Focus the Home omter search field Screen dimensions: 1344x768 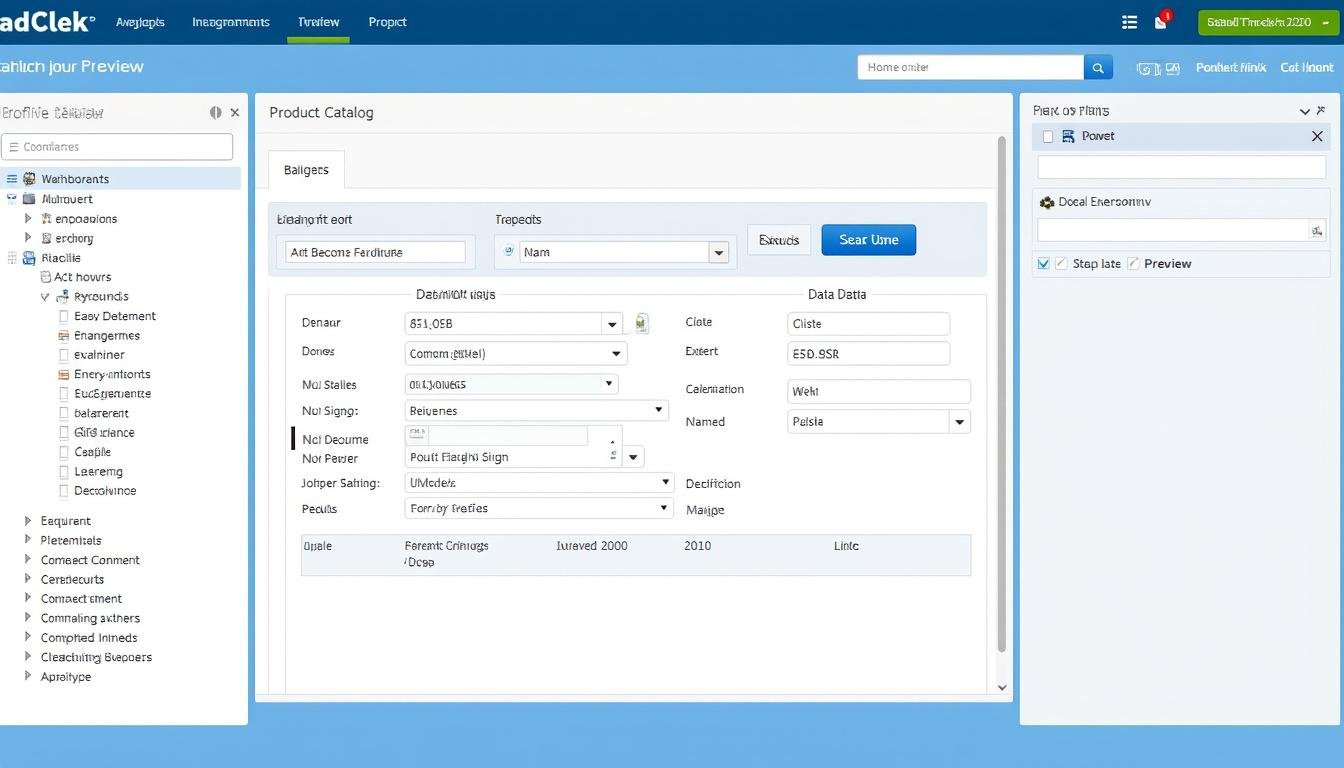pos(971,67)
